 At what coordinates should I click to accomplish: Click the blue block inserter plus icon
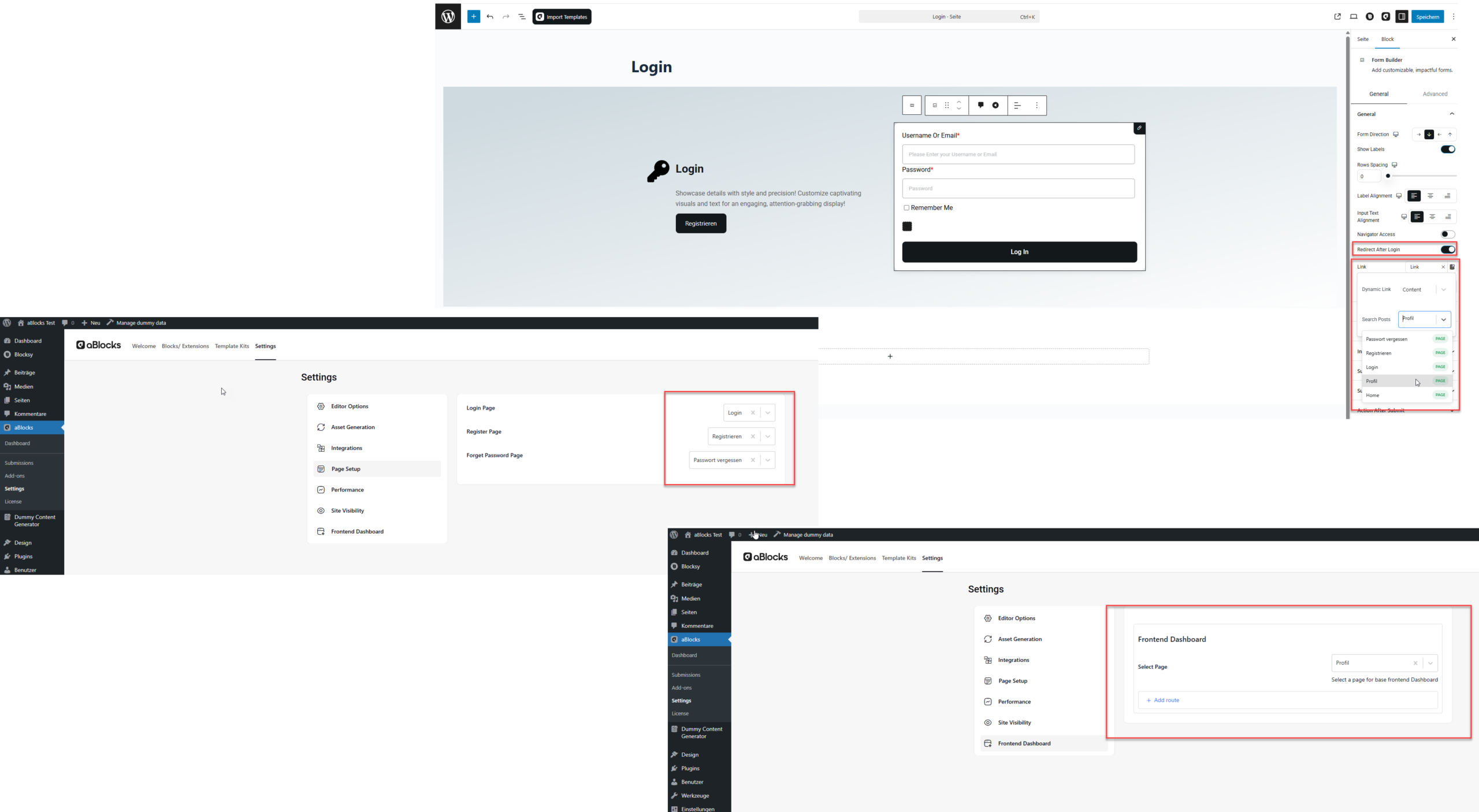[474, 17]
